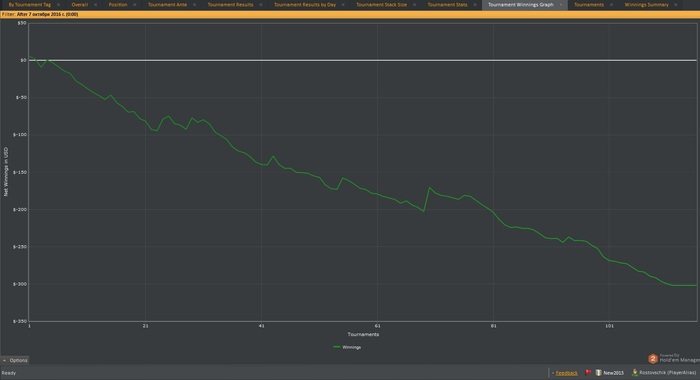Click the $-300 y-axis label
The image size is (700, 380).
pos(21,284)
